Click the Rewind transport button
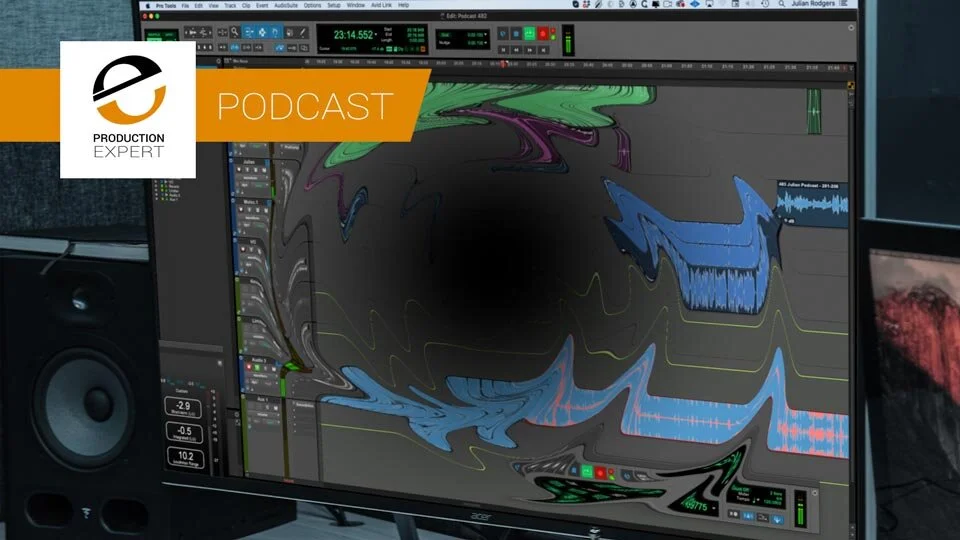This screenshot has height=540, width=960. coord(516,50)
